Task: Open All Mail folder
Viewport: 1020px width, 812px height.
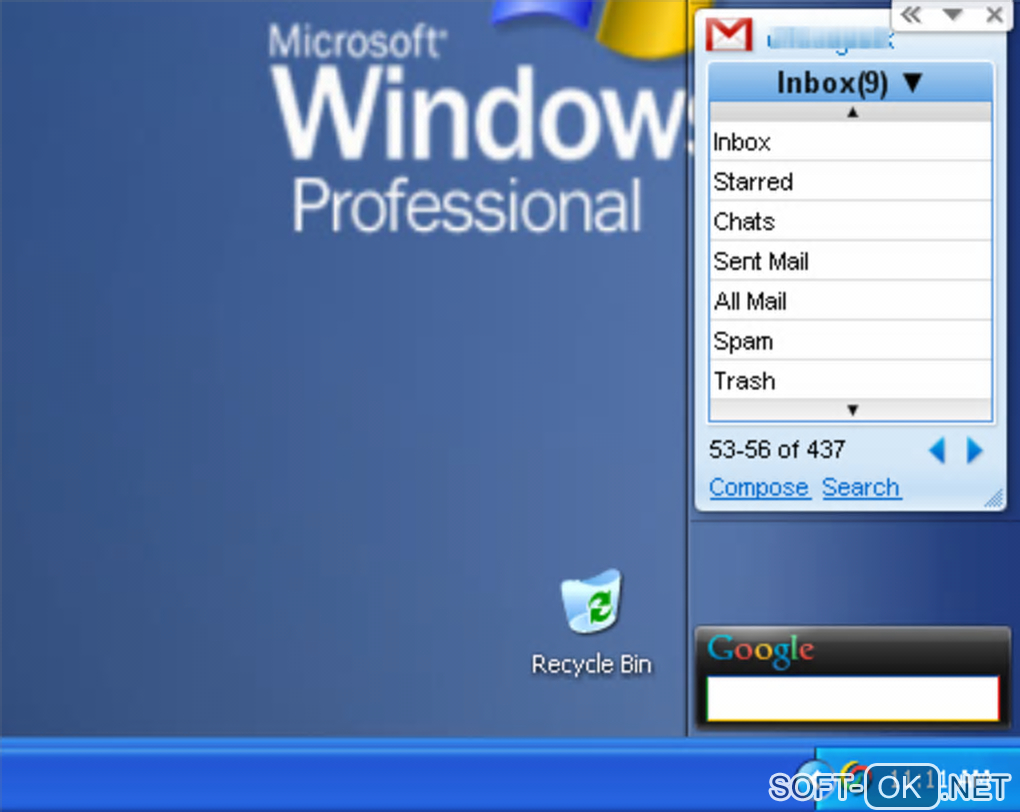Action: point(850,301)
